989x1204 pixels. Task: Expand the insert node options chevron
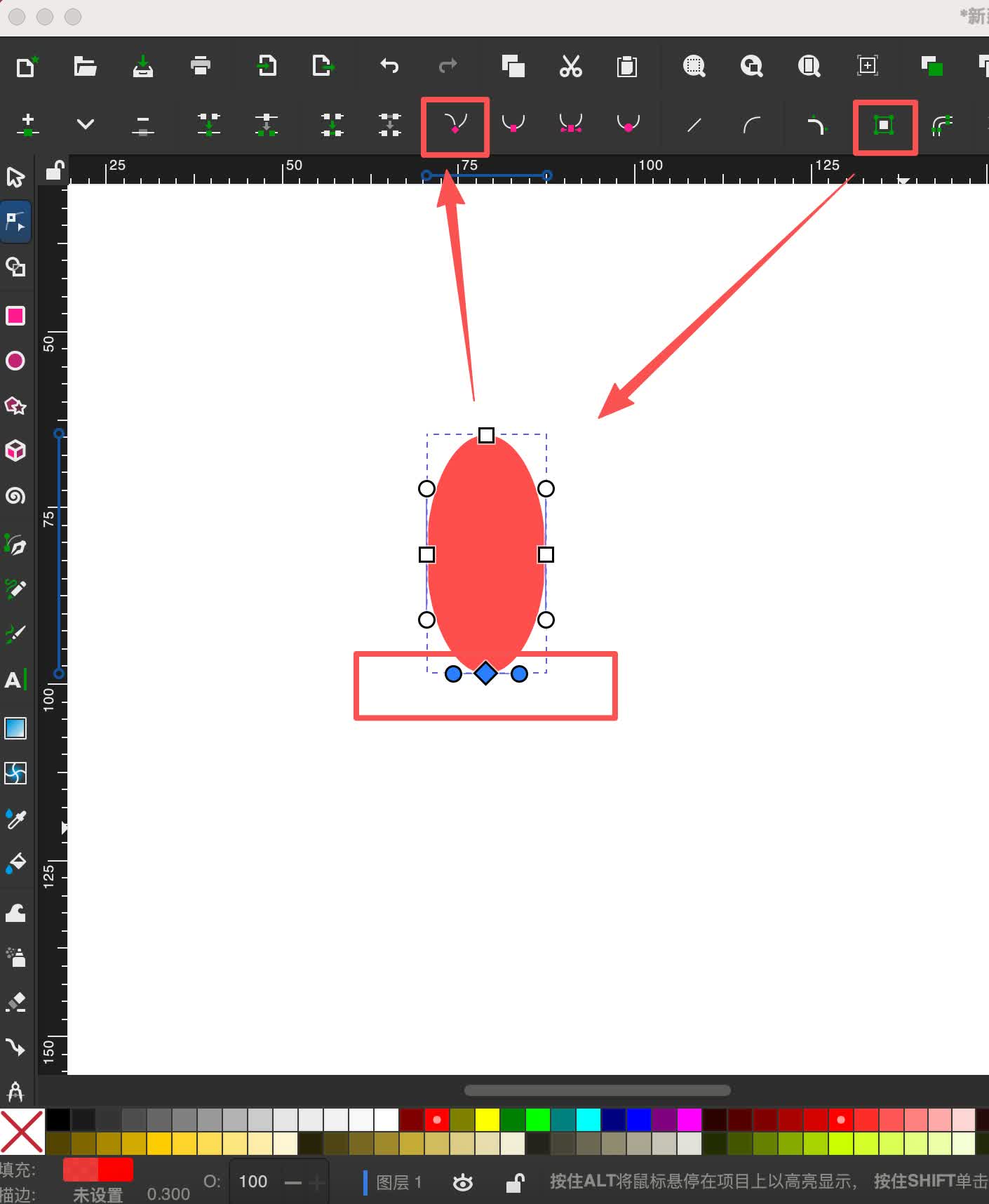[86, 125]
